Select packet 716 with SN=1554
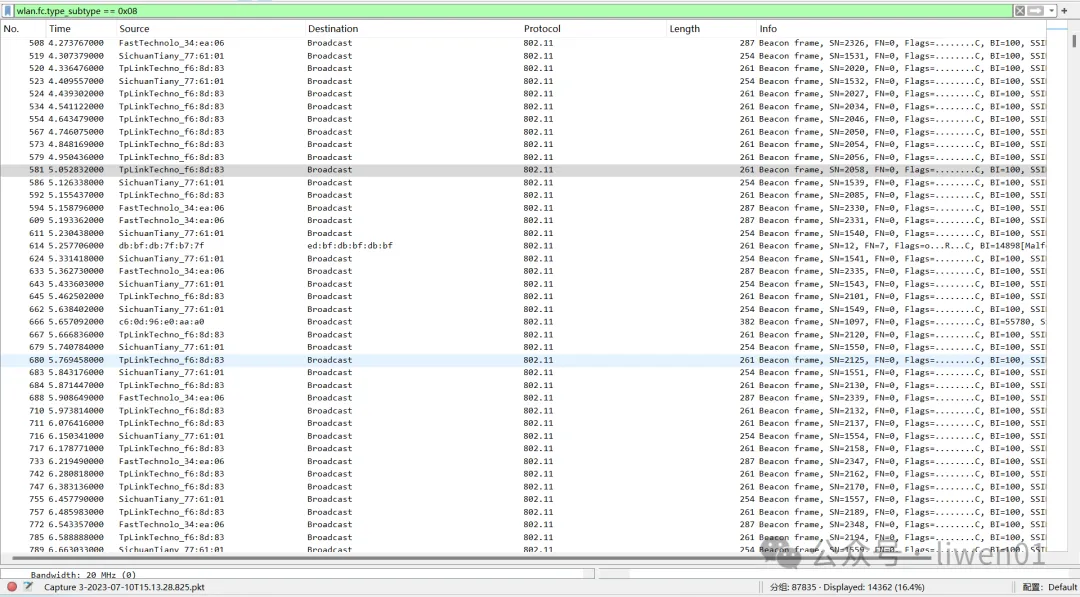Image resolution: width=1080 pixels, height=597 pixels. point(523,436)
